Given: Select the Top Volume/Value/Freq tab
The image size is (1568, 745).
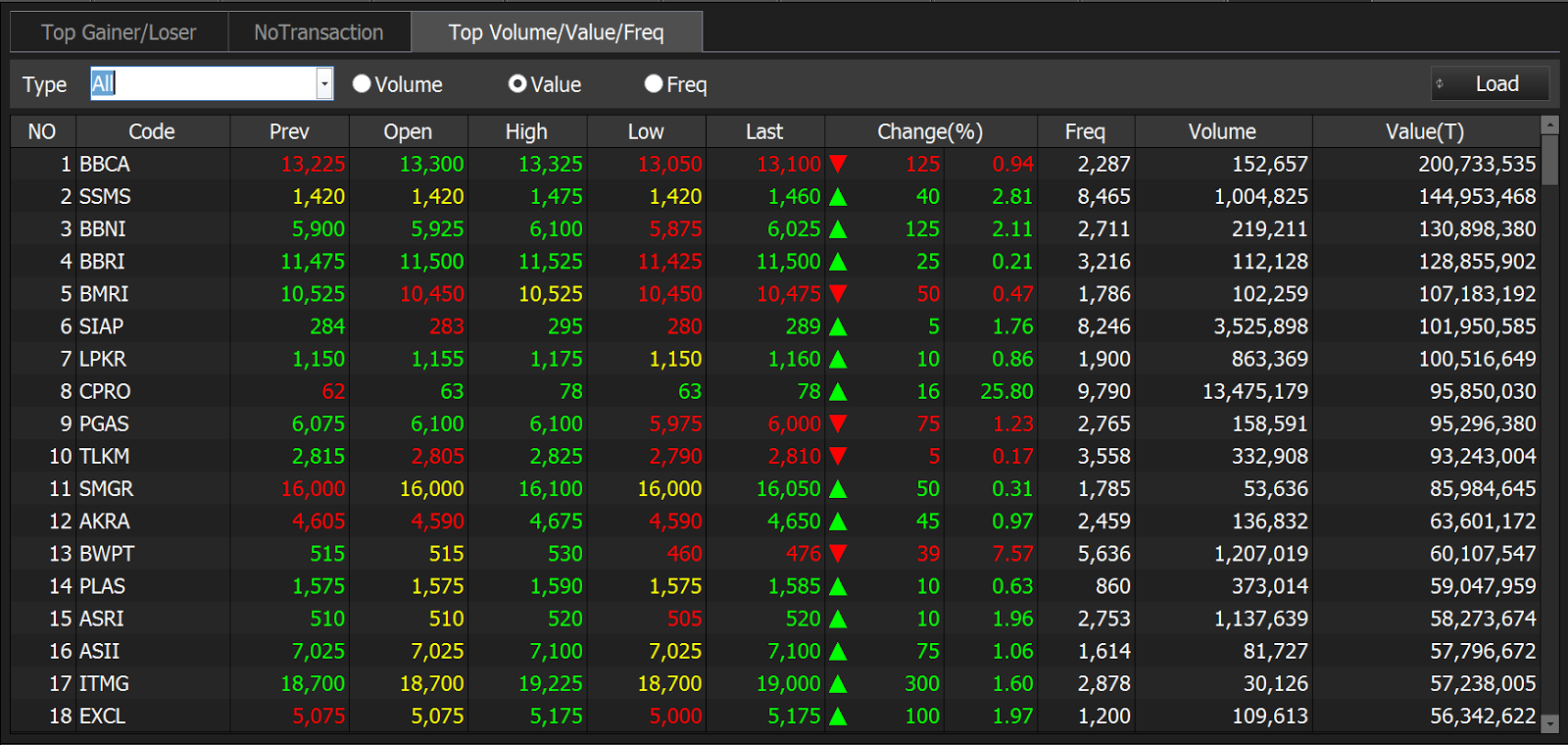Looking at the screenshot, I should point(557,32).
